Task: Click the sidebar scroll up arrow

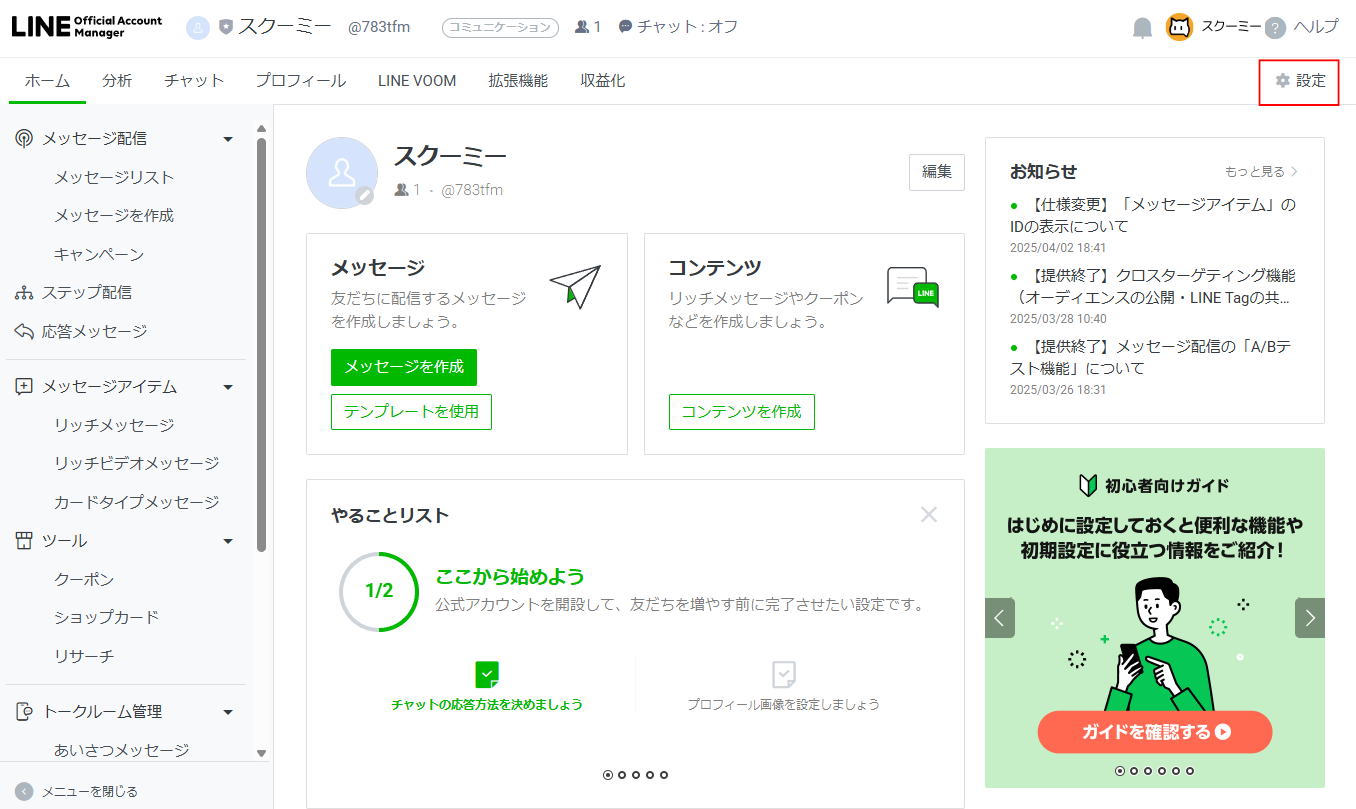Action: click(x=261, y=129)
